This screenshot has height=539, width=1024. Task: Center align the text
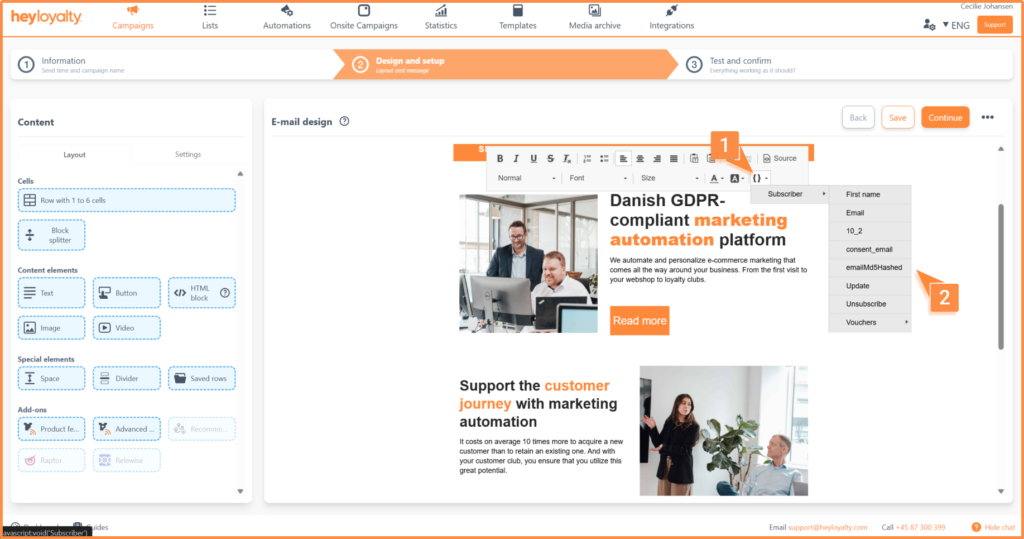(640, 158)
